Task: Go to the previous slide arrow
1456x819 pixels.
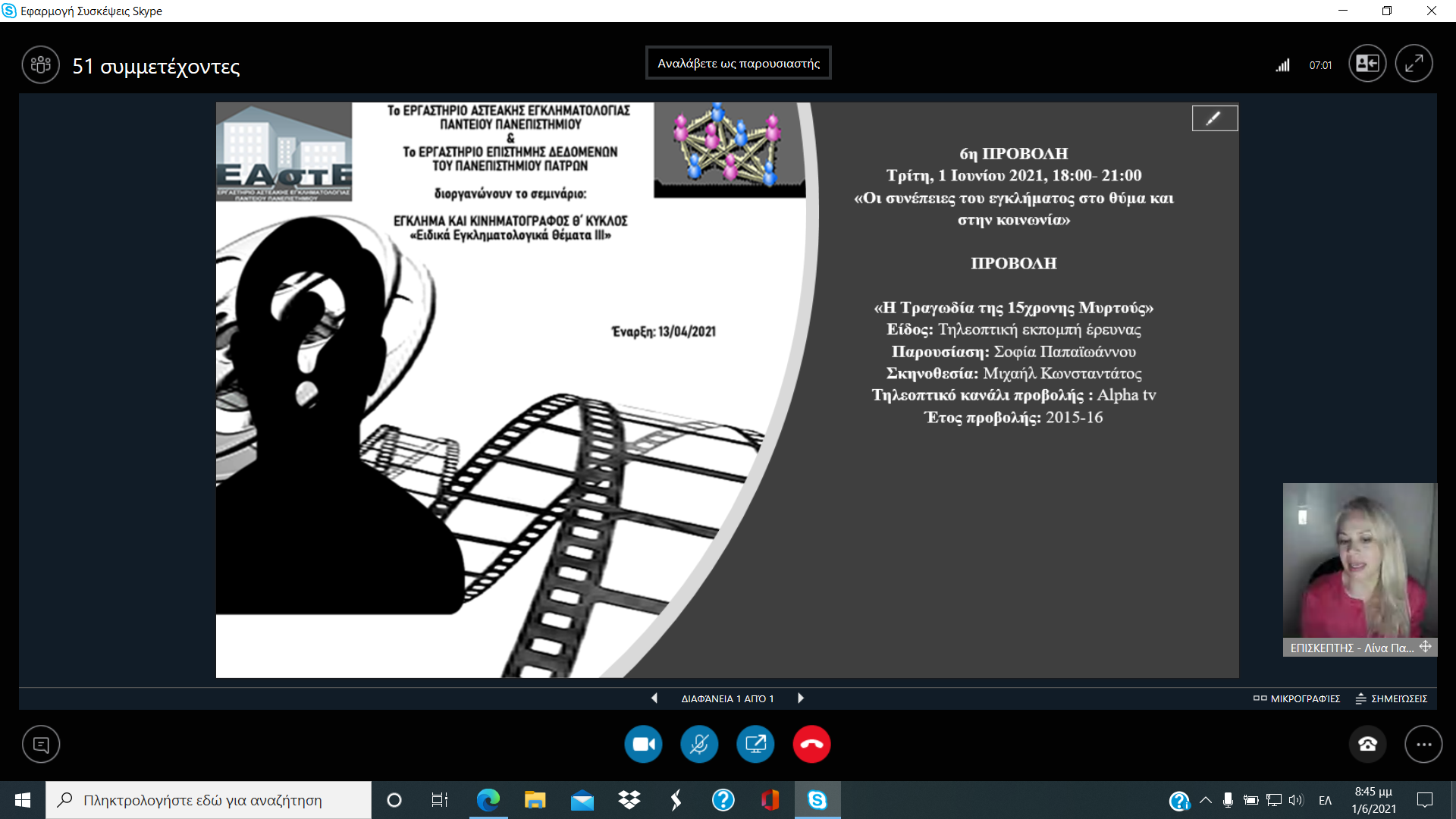Action: [654, 698]
